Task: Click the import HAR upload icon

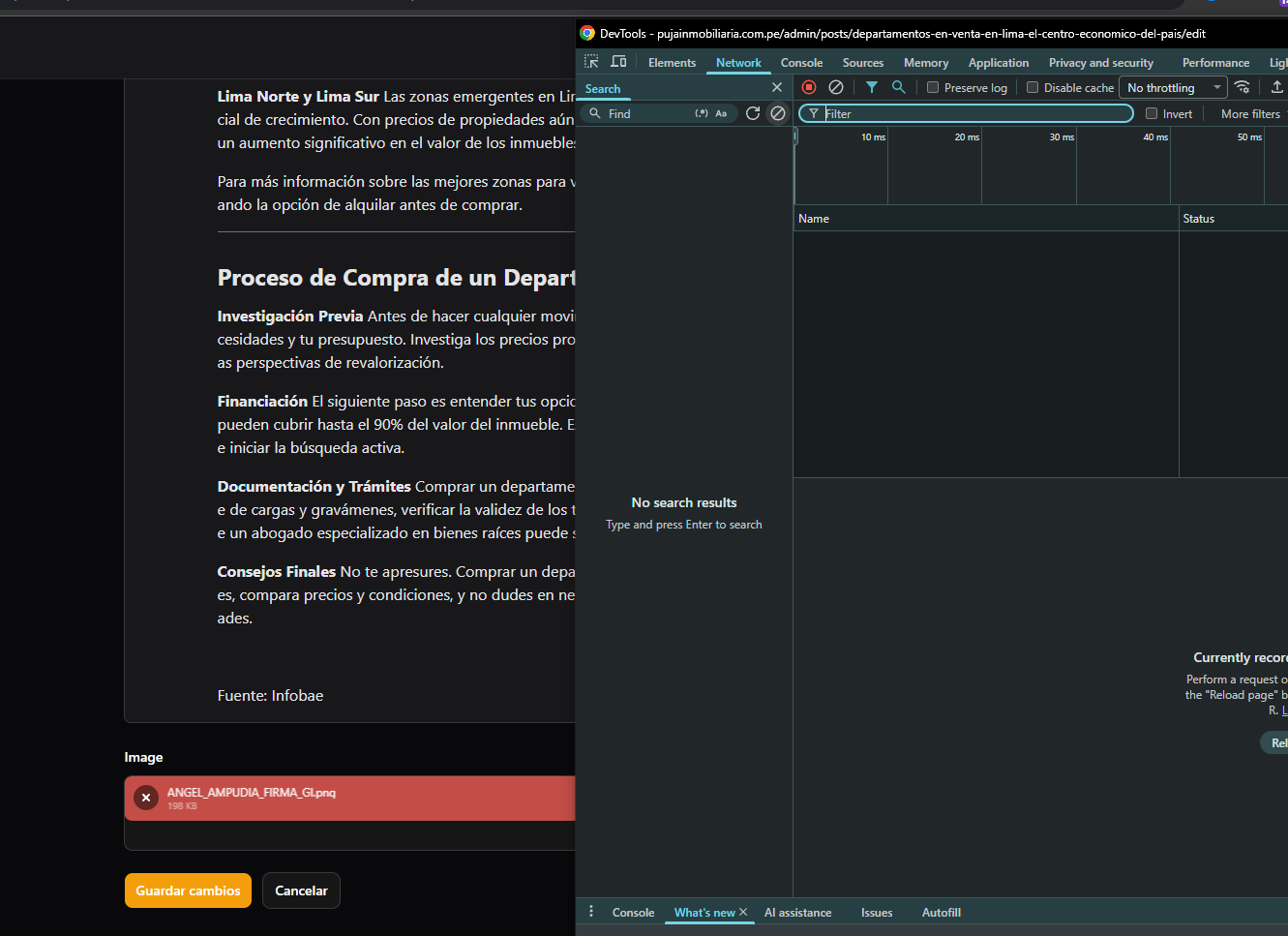Action: tap(1277, 87)
